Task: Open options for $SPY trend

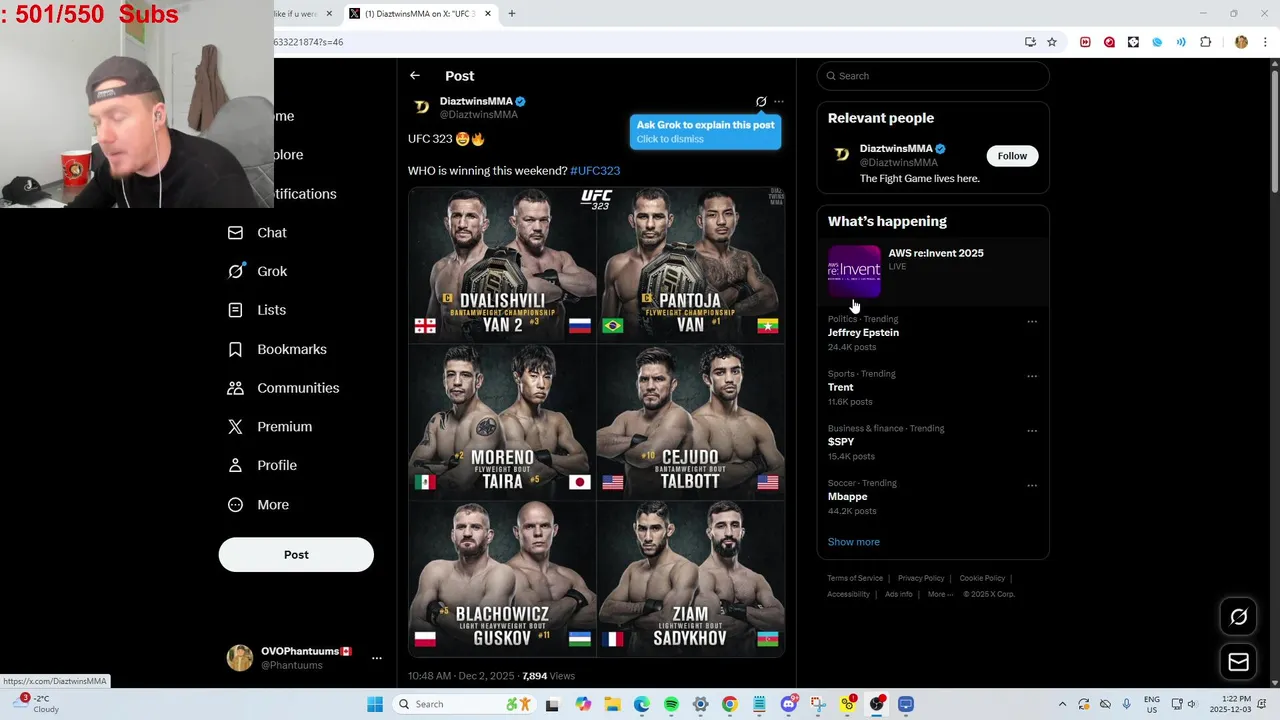Action: (1032, 431)
